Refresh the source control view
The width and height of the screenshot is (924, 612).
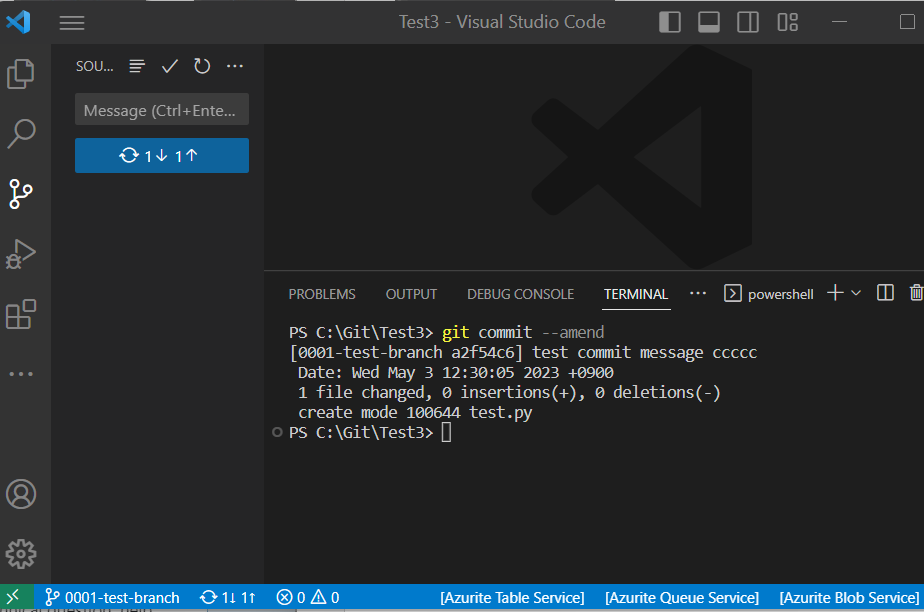(x=202, y=66)
